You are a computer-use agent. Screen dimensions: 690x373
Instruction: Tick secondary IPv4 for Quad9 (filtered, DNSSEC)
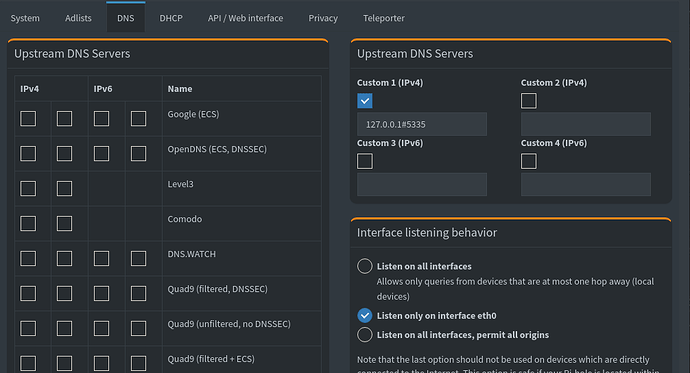pos(64,293)
